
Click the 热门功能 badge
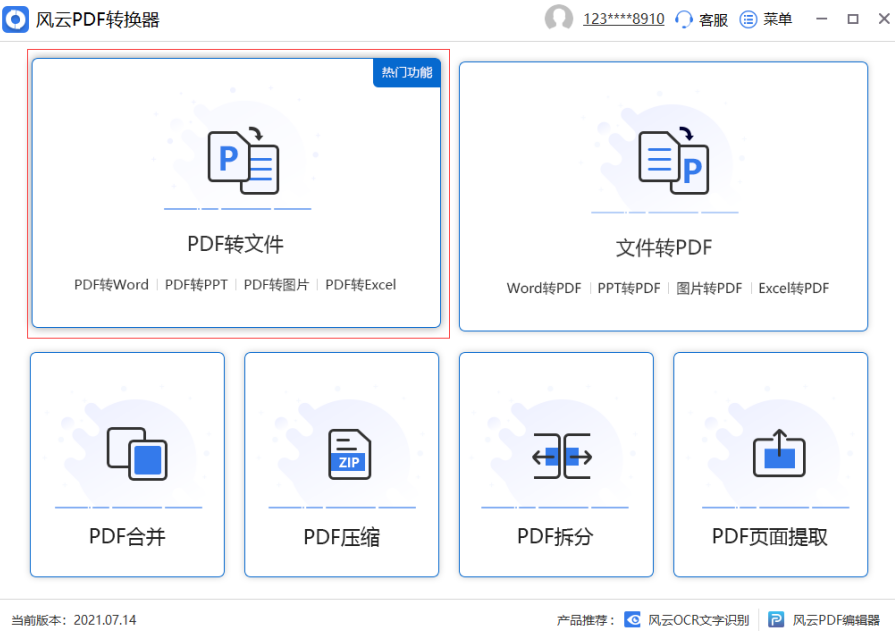pyautogui.click(x=406, y=72)
